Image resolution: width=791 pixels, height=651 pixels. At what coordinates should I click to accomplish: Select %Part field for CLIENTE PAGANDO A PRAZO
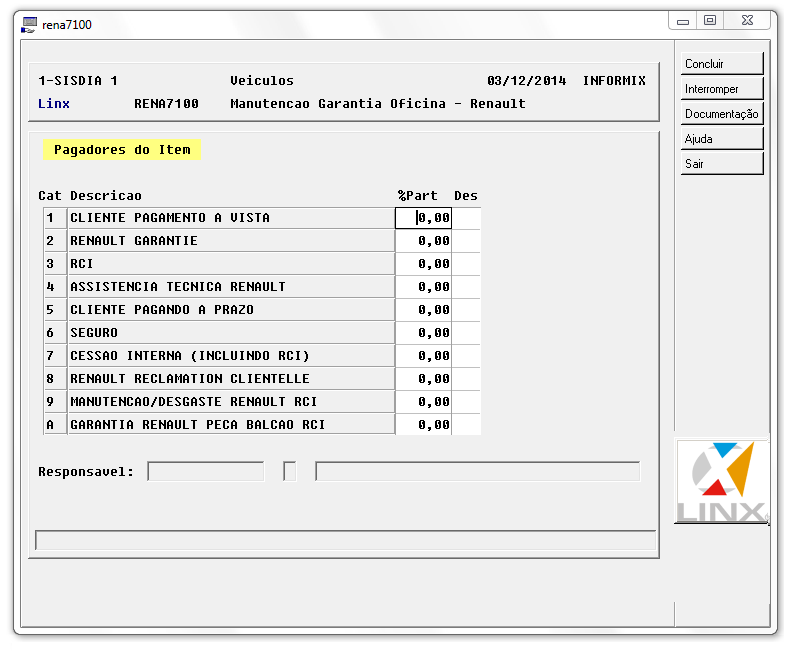pos(423,310)
